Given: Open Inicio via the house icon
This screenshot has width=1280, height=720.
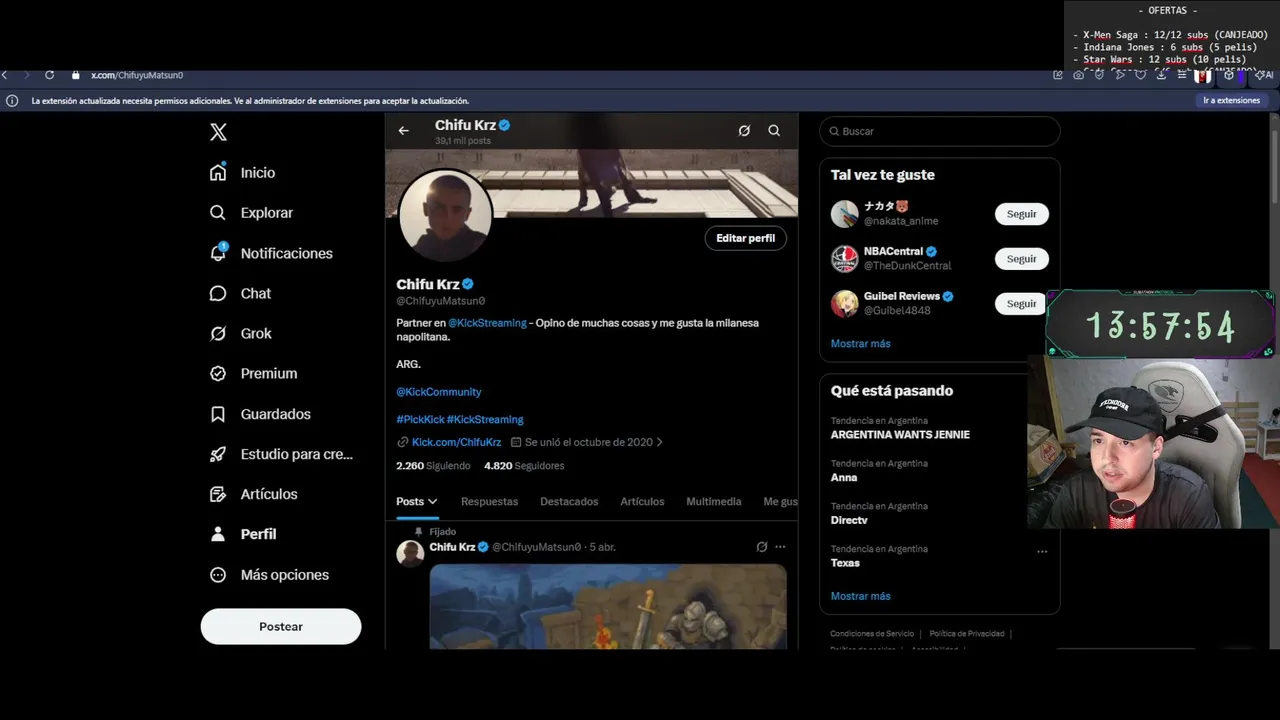Looking at the screenshot, I should (218, 172).
